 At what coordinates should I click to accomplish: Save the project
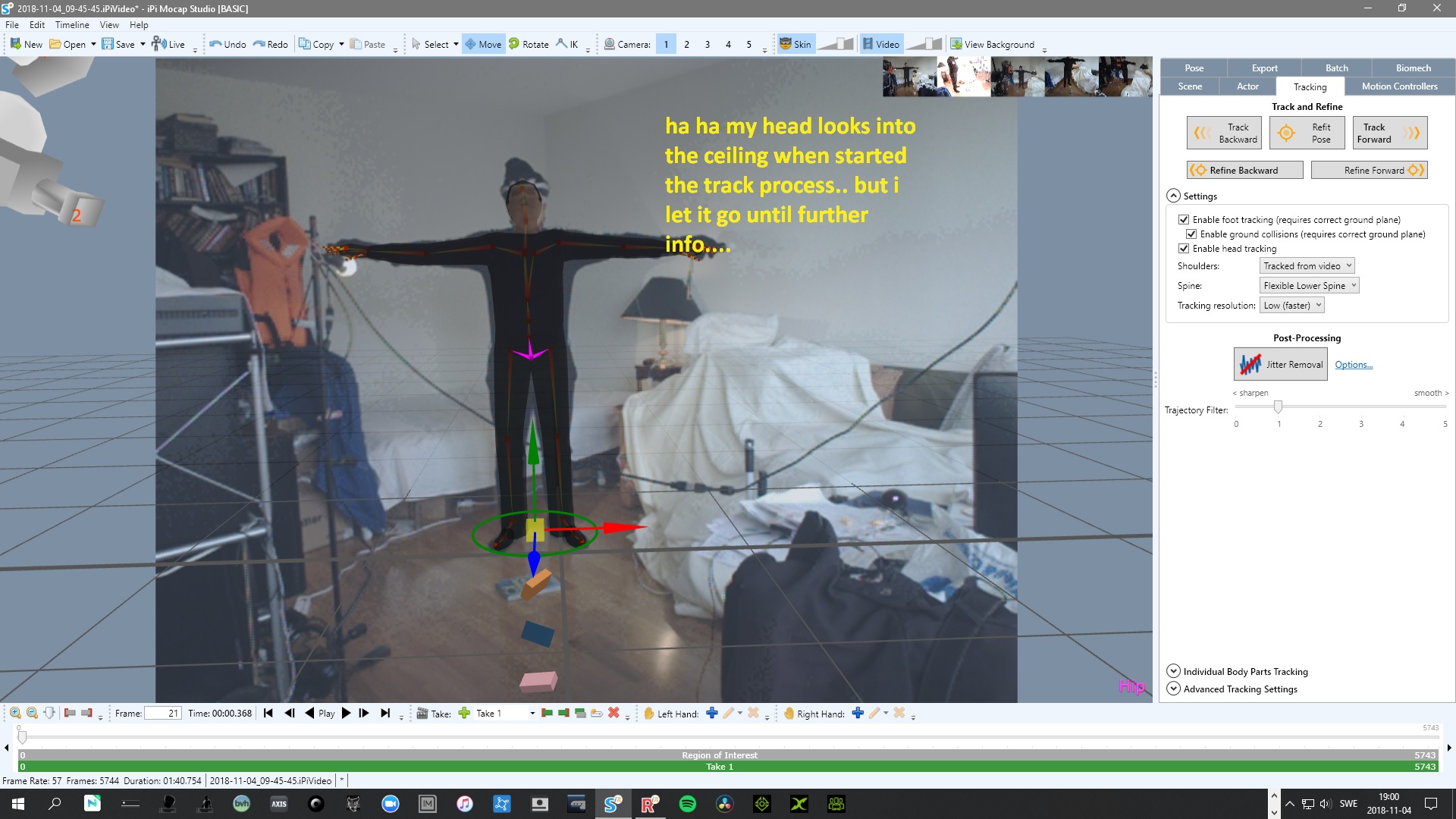pyautogui.click(x=118, y=44)
